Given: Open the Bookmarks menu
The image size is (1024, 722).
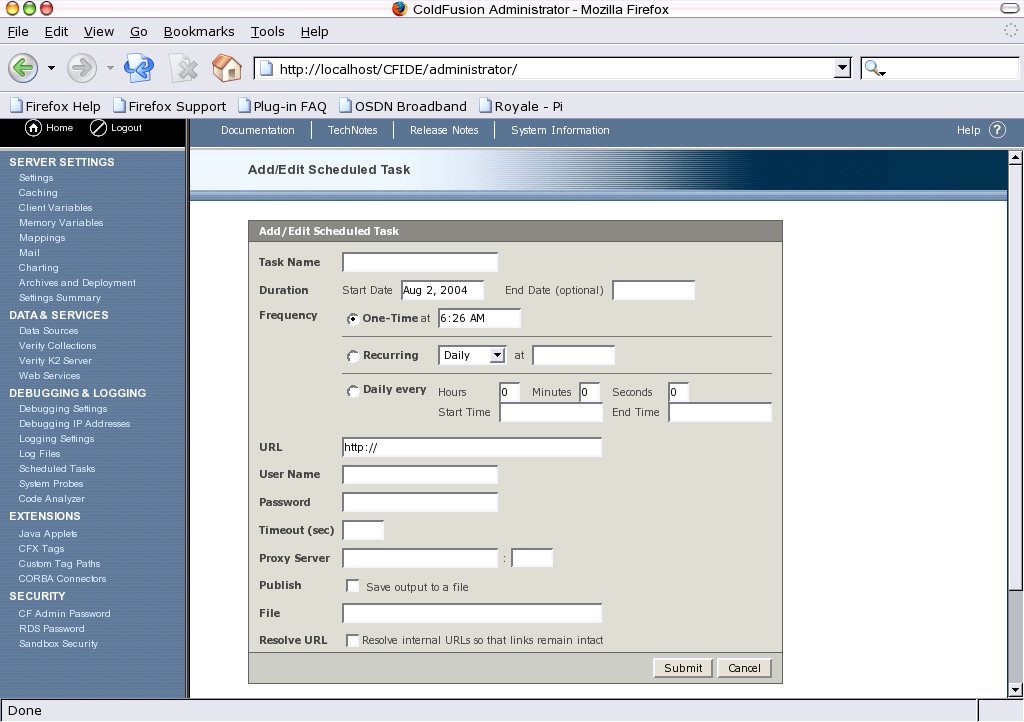Looking at the screenshot, I should pyautogui.click(x=198, y=32).
